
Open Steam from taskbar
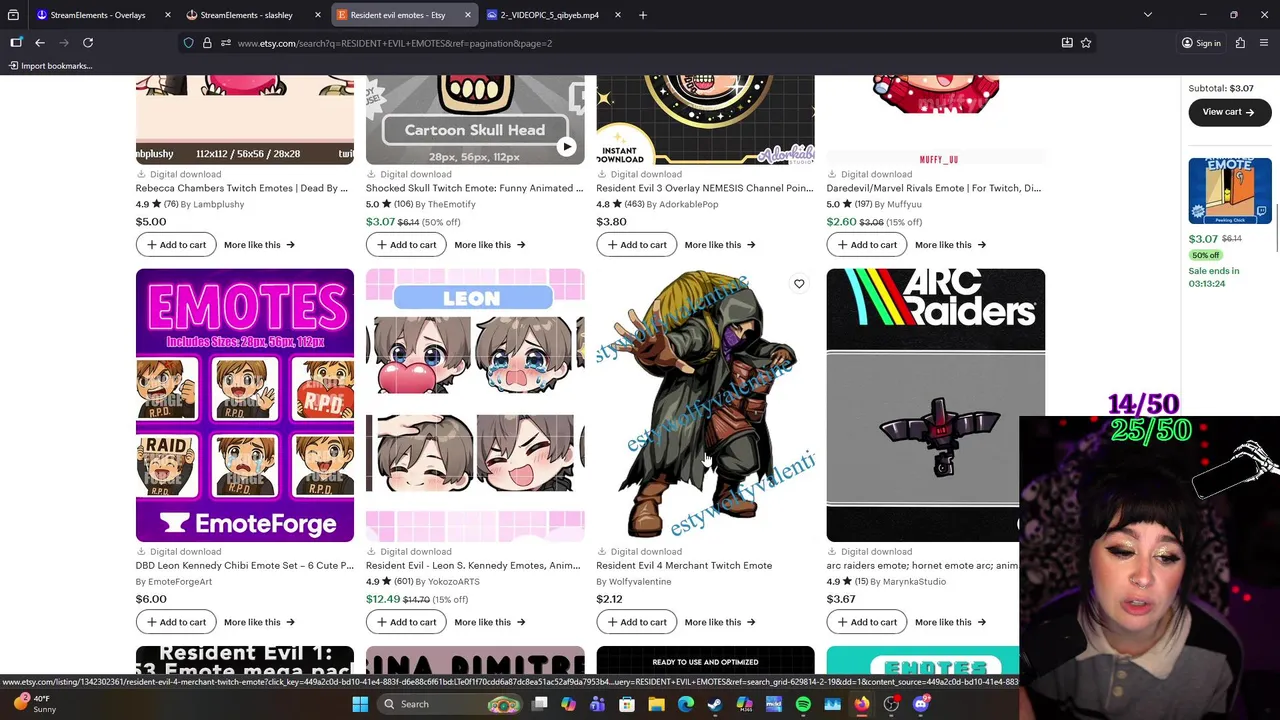coord(715,704)
